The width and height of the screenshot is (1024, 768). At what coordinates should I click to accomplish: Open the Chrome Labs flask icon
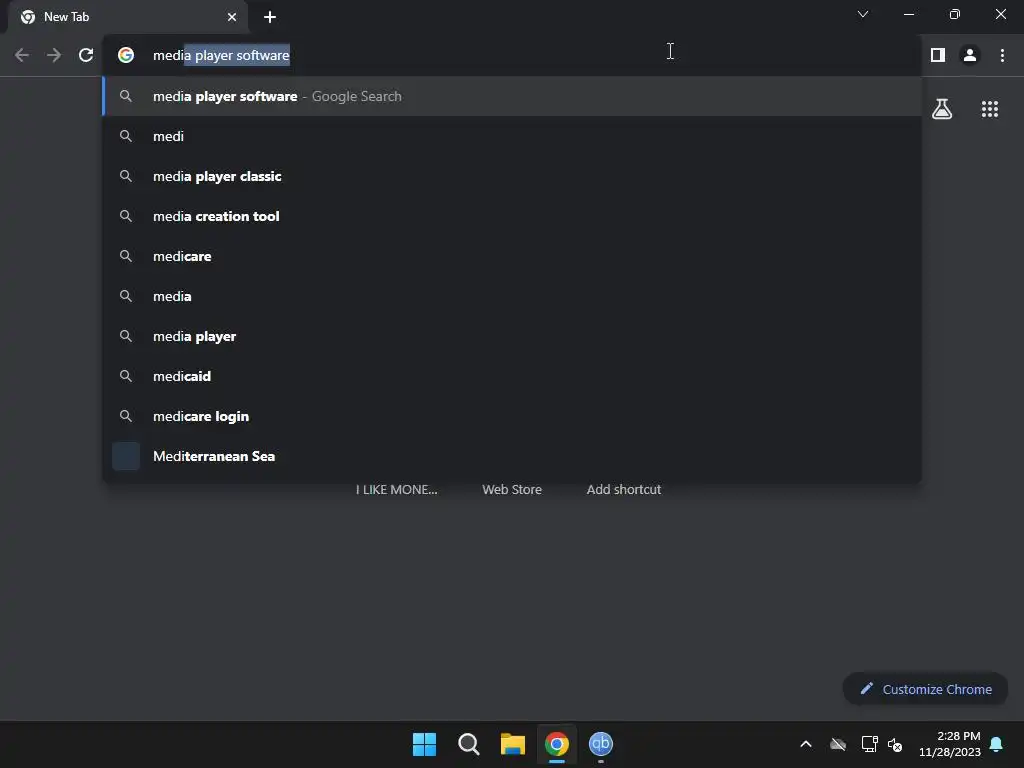click(x=942, y=109)
